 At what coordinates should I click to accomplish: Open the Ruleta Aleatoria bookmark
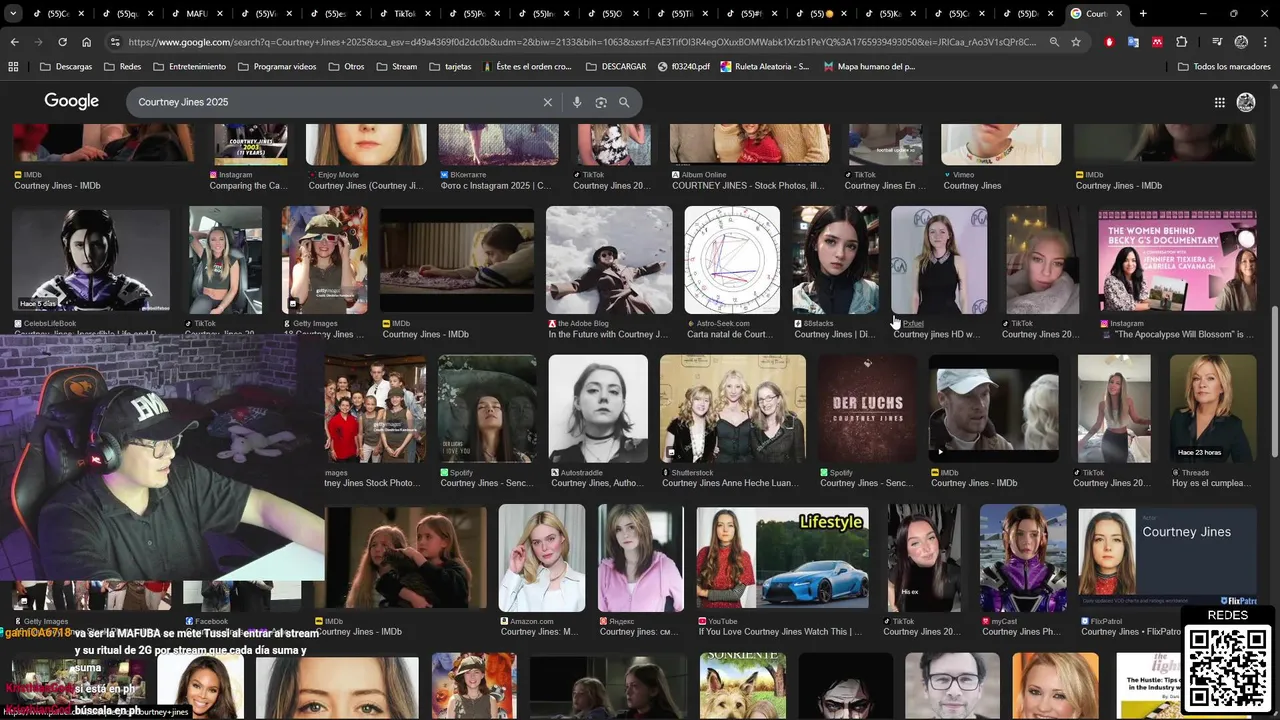[765, 66]
